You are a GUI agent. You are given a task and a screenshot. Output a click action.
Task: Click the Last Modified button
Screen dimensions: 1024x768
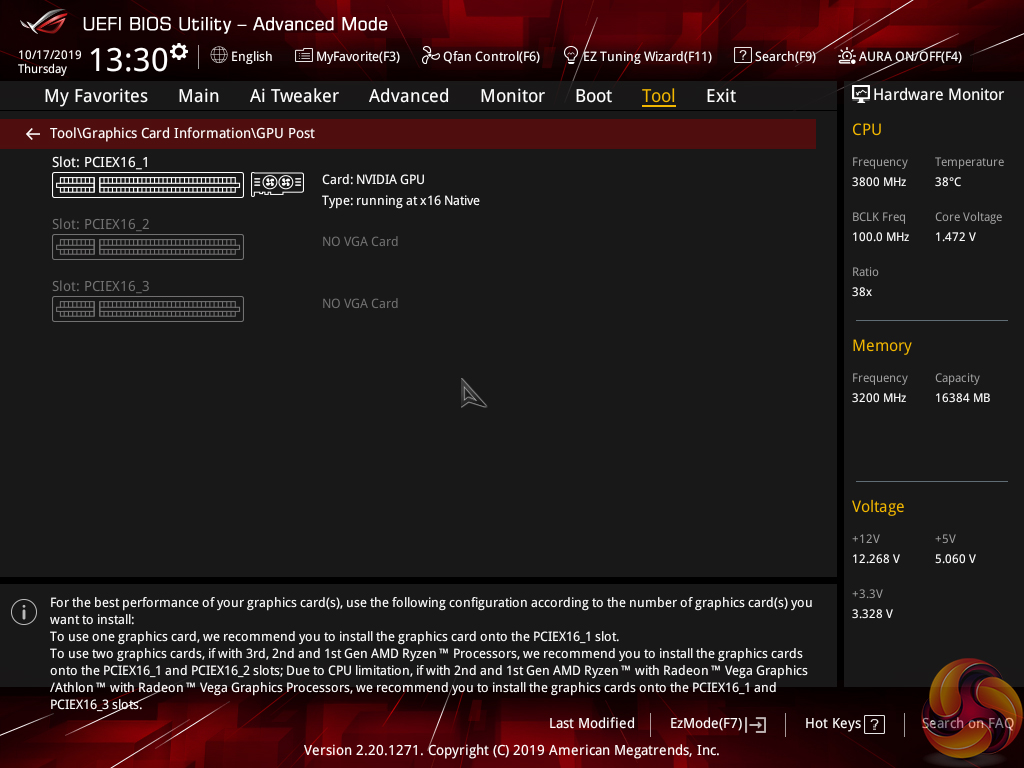point(592,724)
